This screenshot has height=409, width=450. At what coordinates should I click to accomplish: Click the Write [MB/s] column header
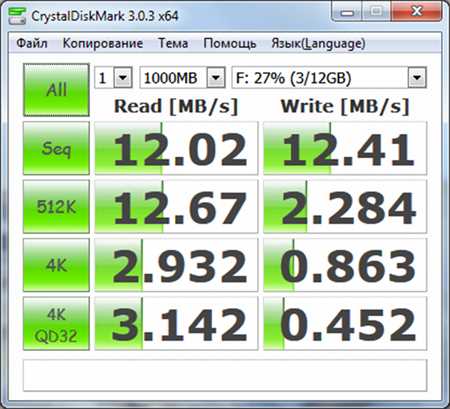tap(345, 107)
